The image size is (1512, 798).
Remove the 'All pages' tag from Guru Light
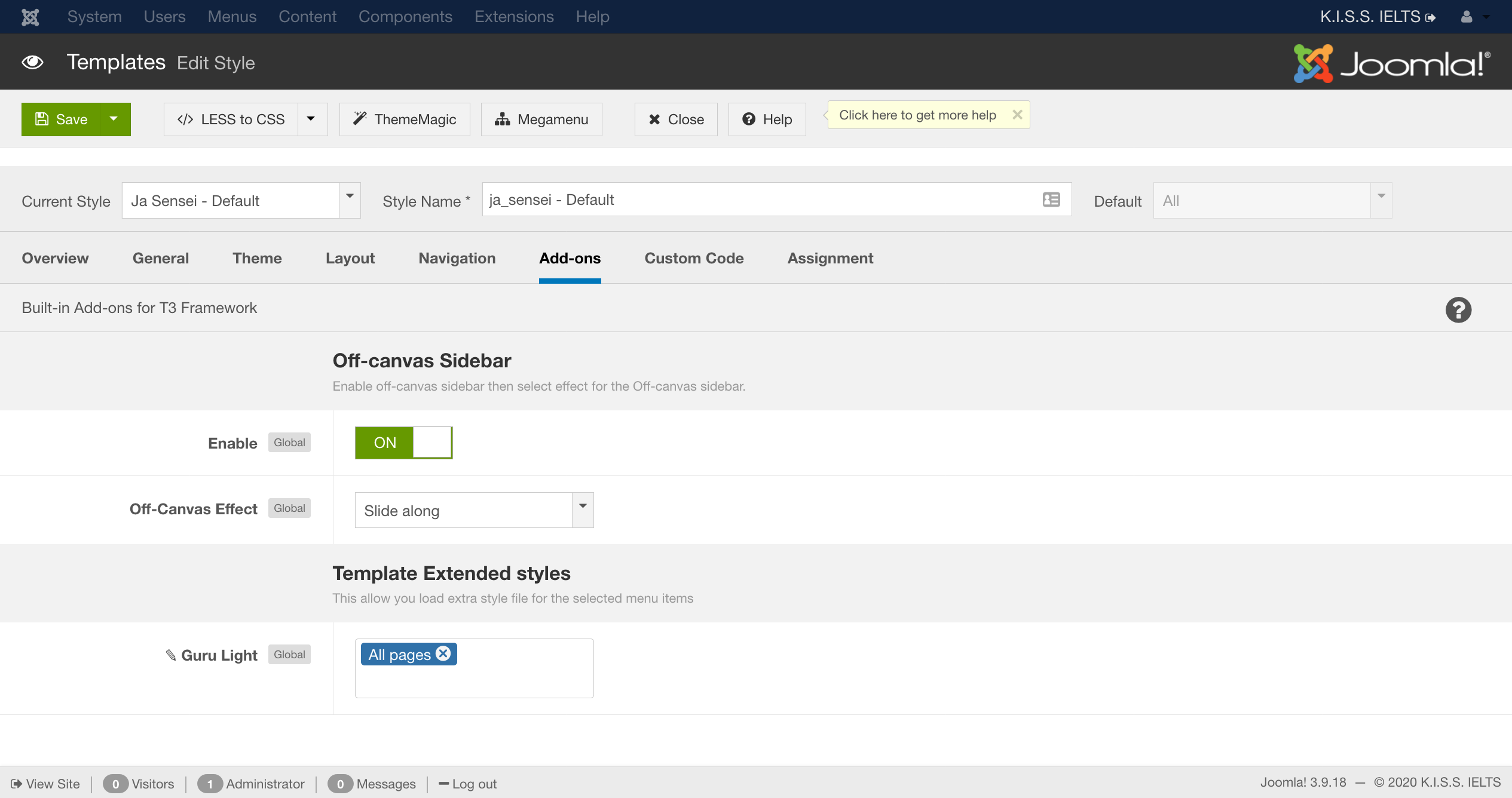(x=443, y=653)
